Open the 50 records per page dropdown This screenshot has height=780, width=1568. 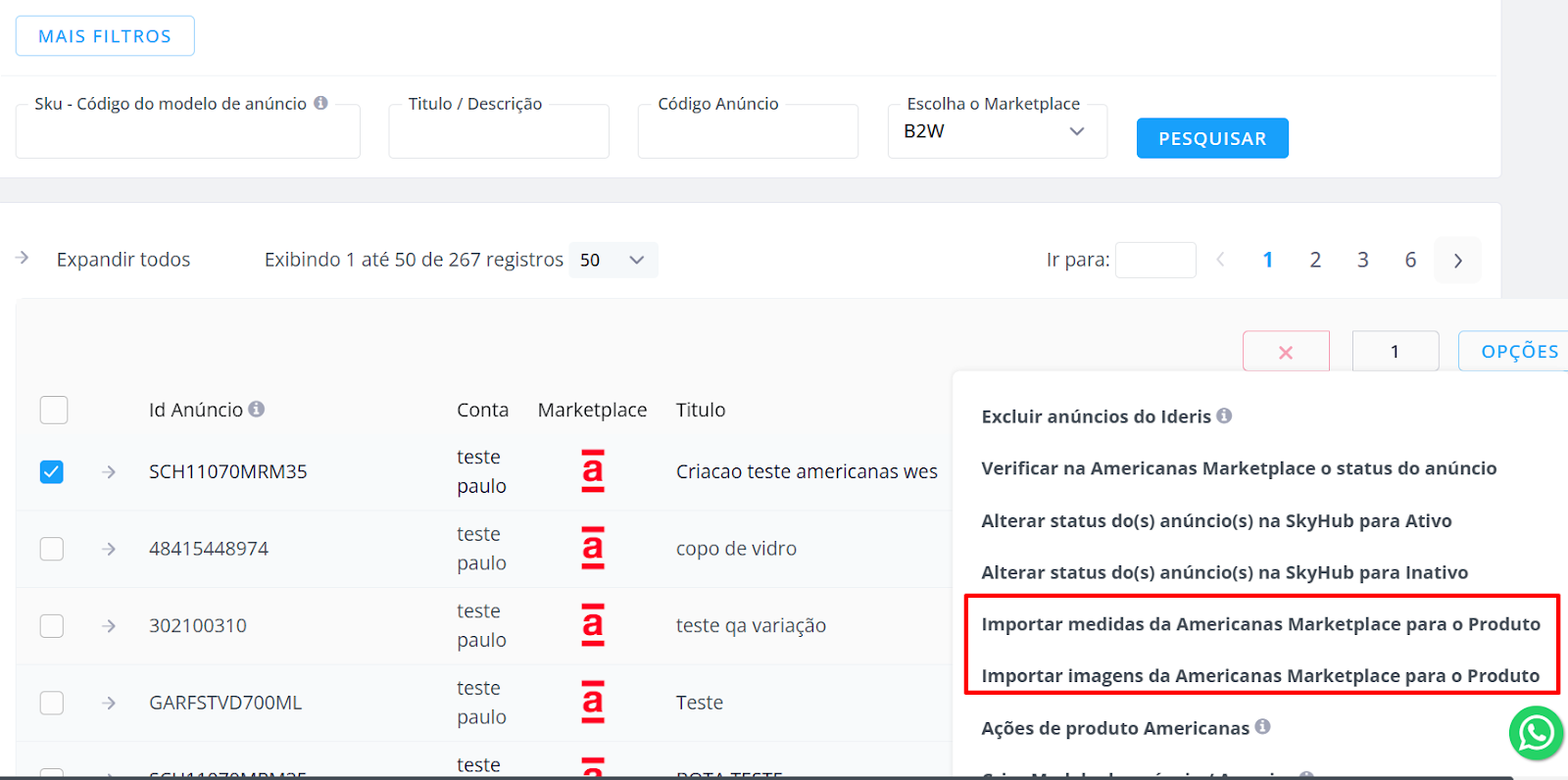pyautogui.click(x=612, y=260)
